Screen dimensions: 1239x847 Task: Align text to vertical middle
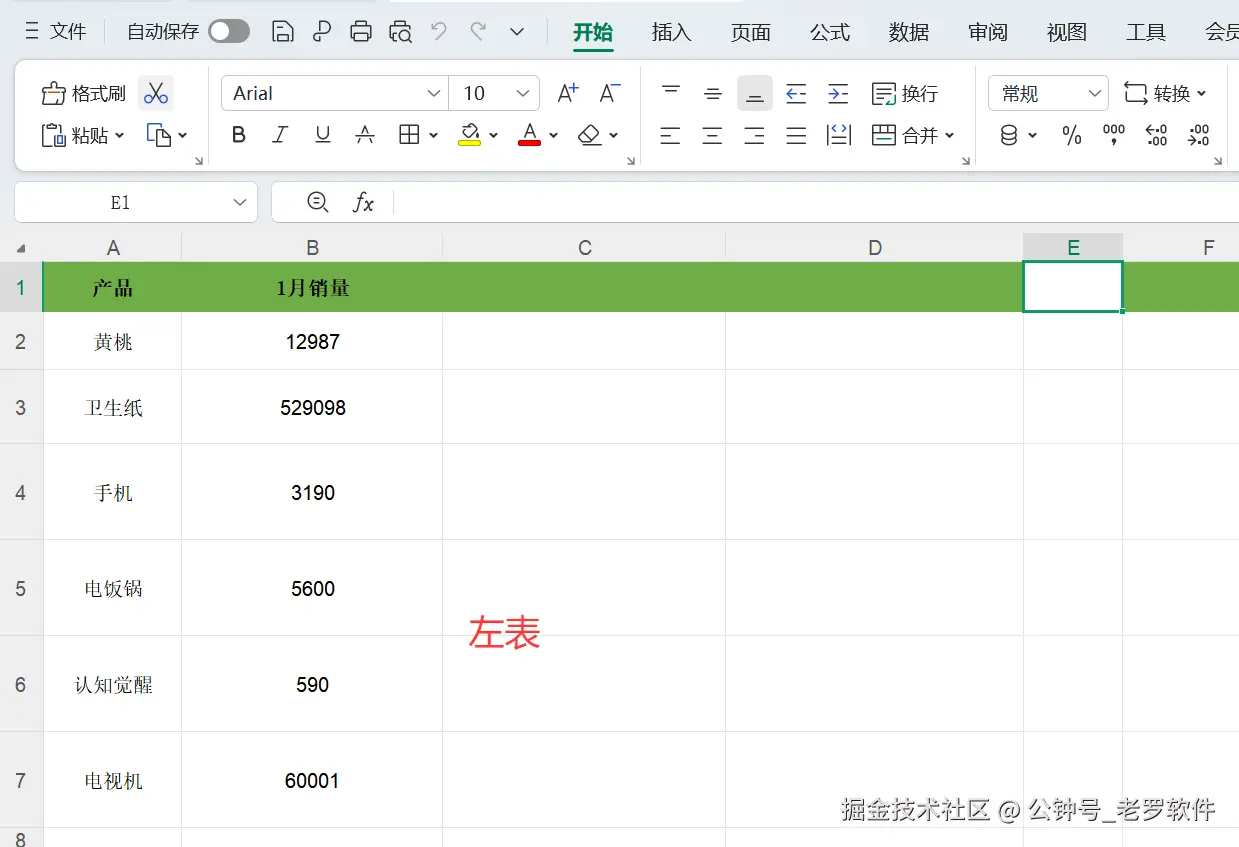(713, 93)
